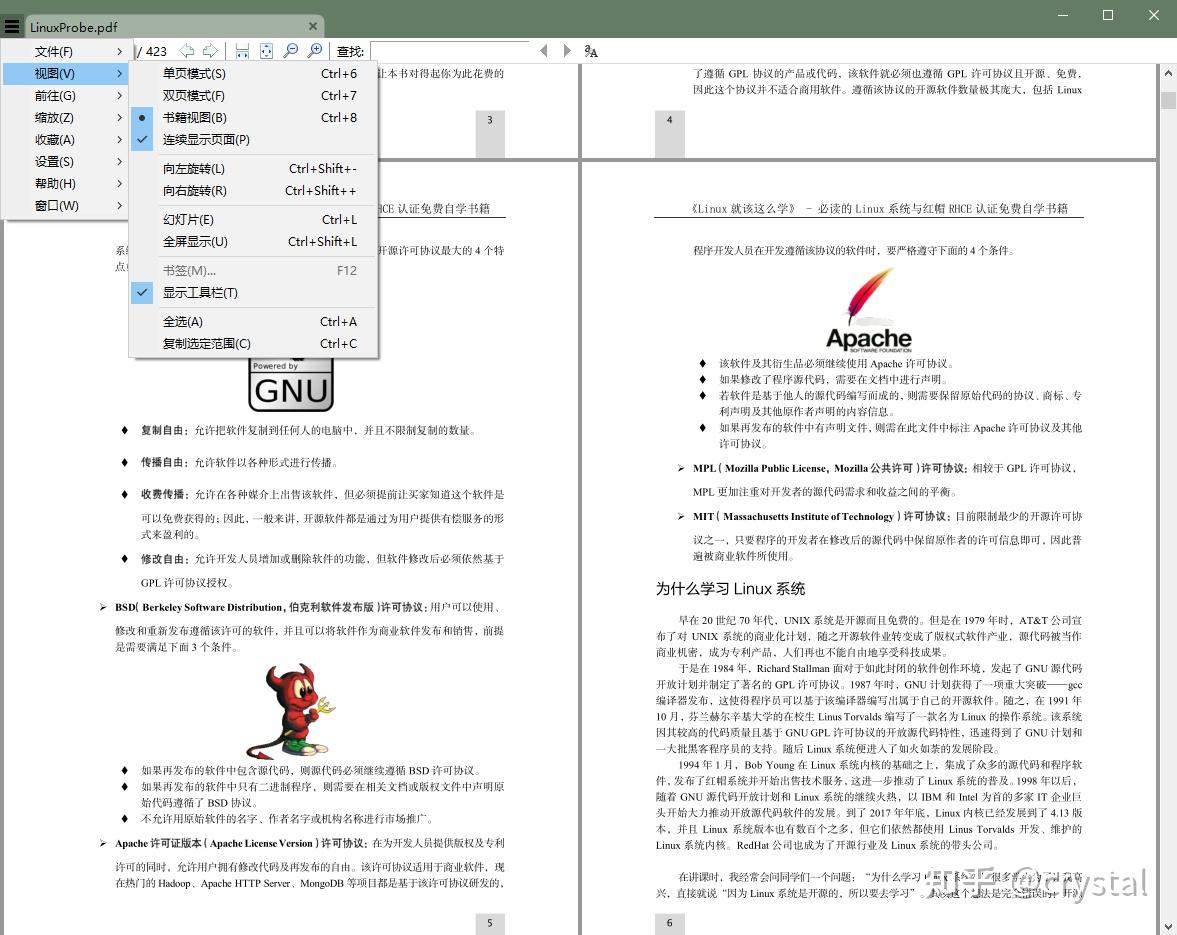This screenshot has height=935, width=1177.
Task: Choose 幻灯片 slideshow from view menu
Action: pyautogui.click(x=190, y=219)
